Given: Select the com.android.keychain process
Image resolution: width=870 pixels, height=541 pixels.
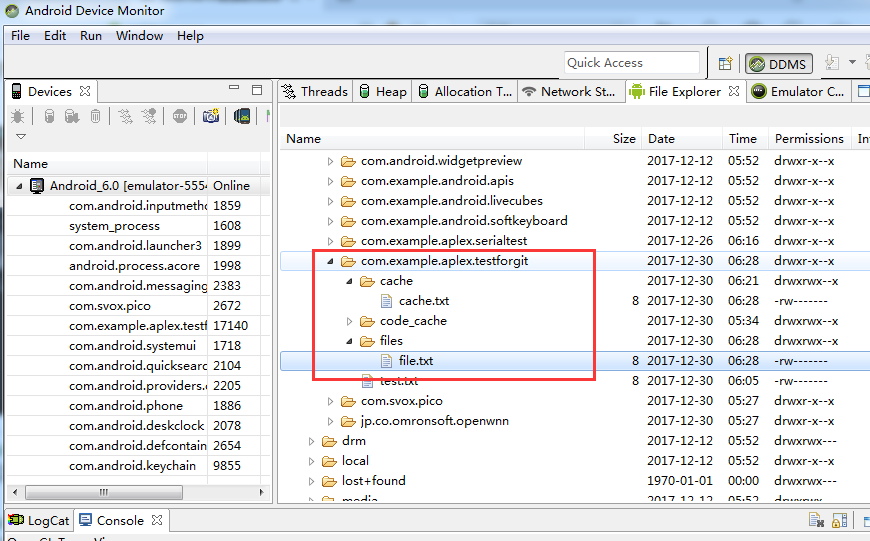Looking at the screenshot, I should [133, 466].
